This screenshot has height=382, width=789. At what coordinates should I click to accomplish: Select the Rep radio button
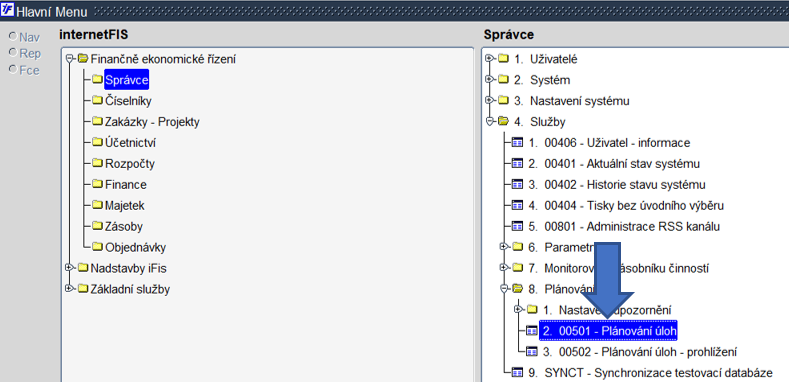[13, 53]
